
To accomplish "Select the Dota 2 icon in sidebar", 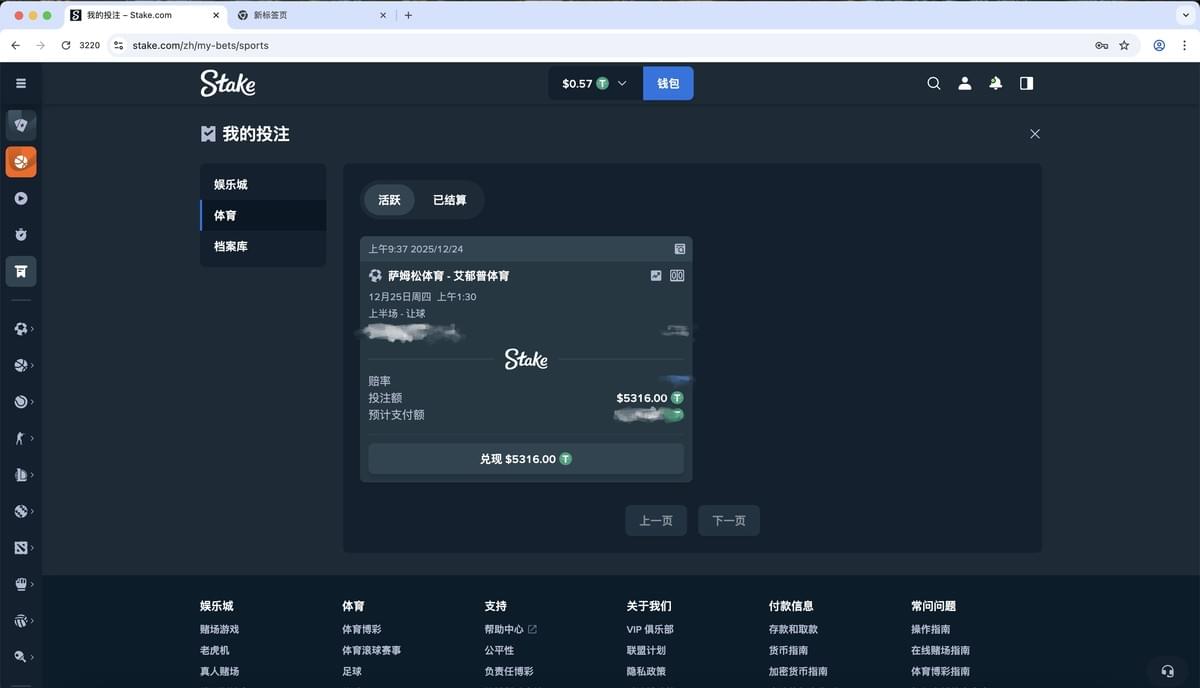I will [21, 548].
